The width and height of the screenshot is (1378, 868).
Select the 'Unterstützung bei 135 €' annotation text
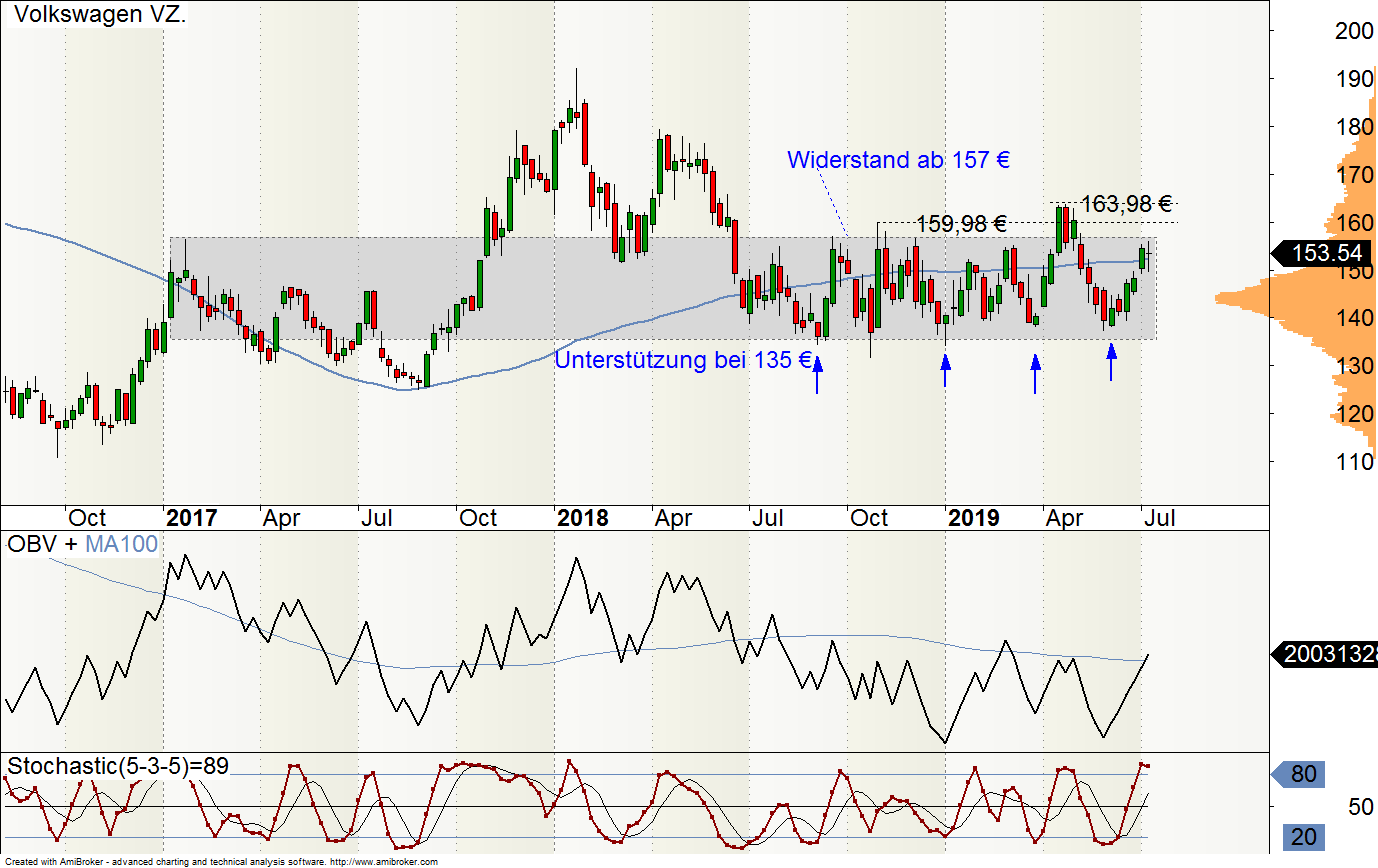coord(683,360)
